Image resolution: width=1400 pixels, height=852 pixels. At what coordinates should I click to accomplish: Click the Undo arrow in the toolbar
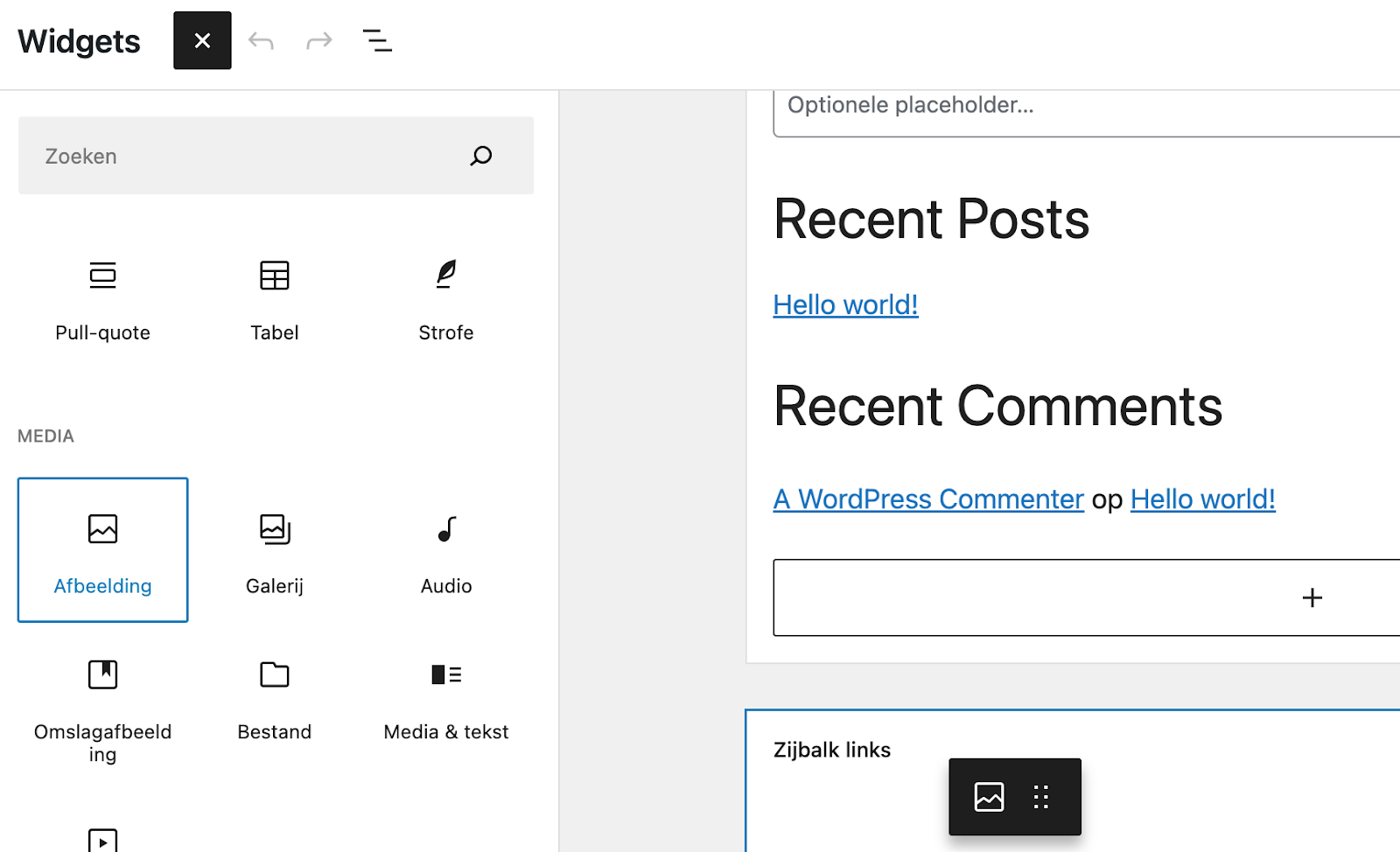pyautogui.click(x=261, y=40)
